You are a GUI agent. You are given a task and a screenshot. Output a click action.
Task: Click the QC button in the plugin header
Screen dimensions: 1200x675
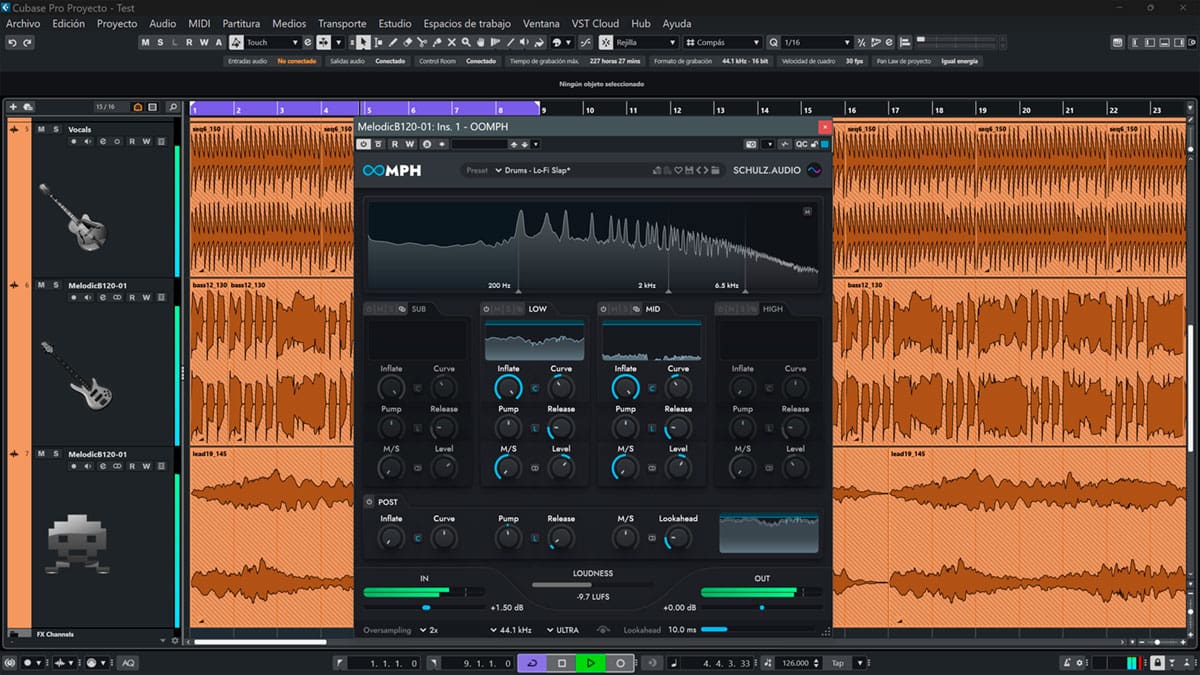point(800,144)
